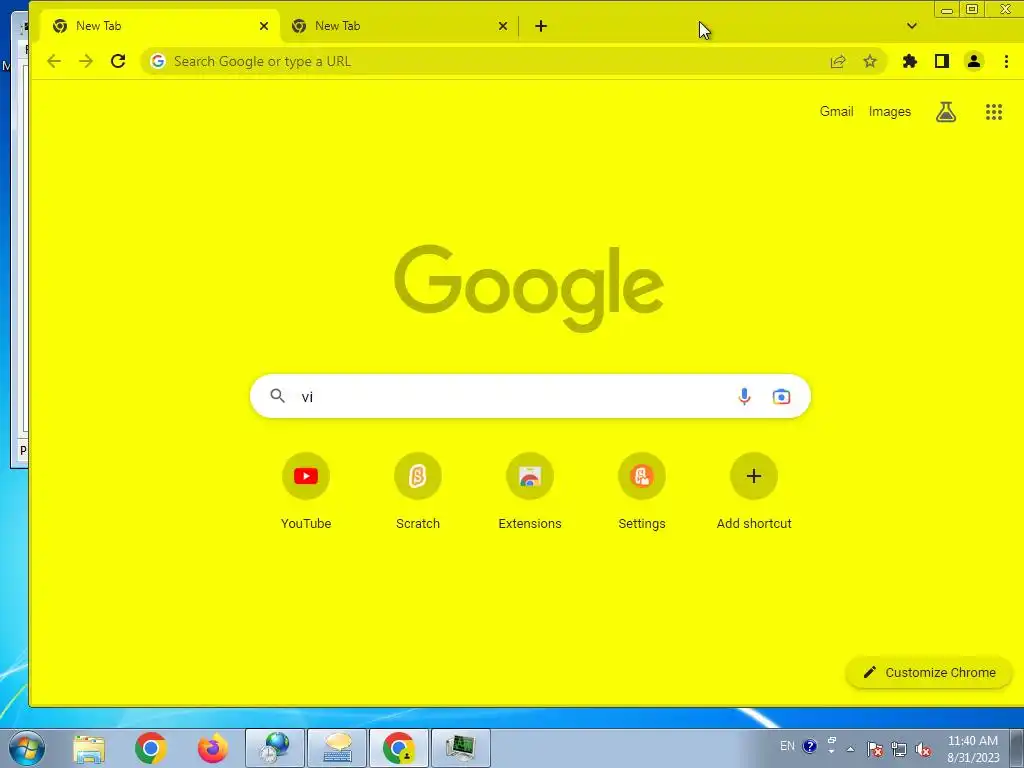Viewport: 1024px width, 768px height.
Task: Open pinned Chrome icon on taskbar
Action: point(151,748)
